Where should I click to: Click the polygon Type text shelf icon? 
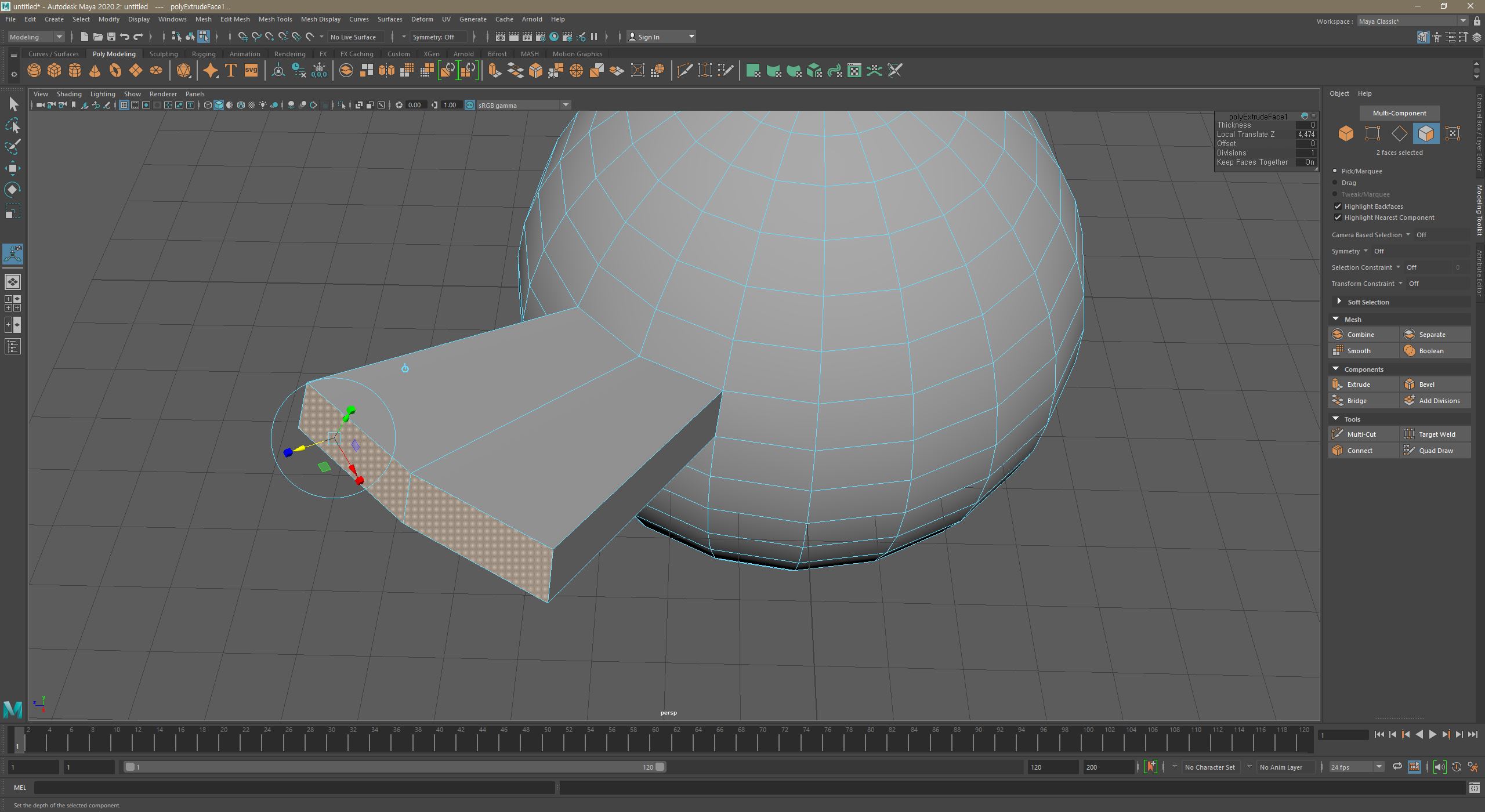[x=230, y=71]
